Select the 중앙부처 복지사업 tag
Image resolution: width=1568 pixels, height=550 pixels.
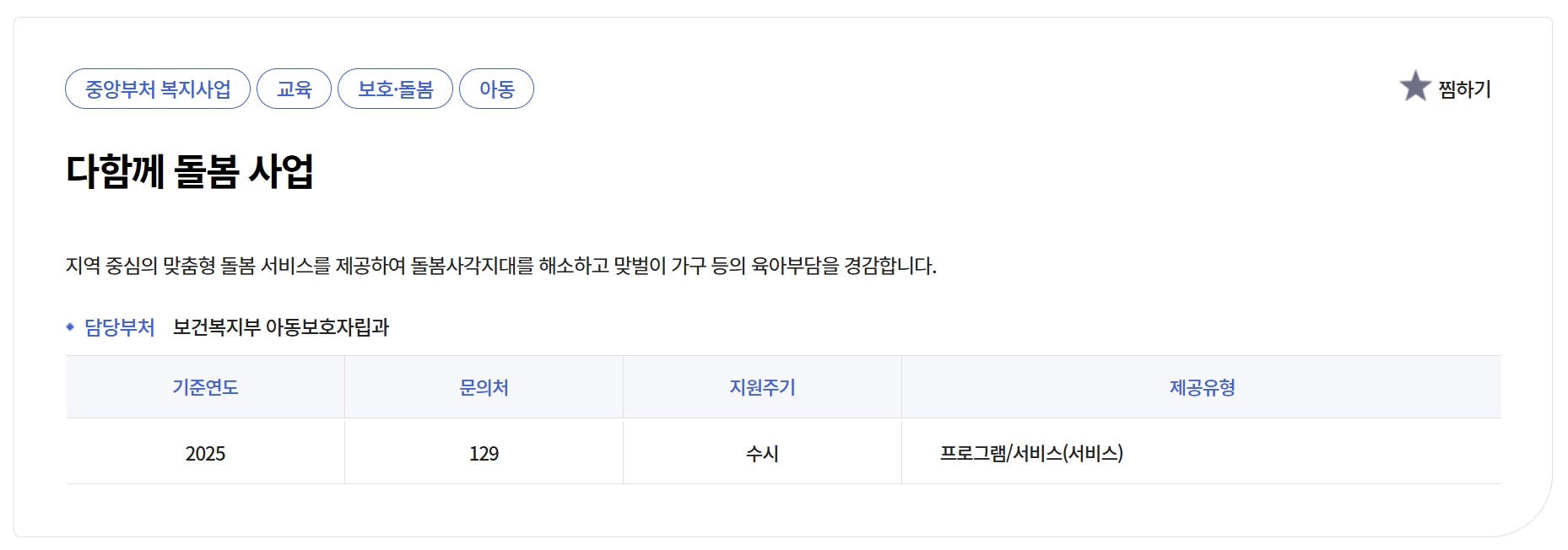[x=157, y=88]
